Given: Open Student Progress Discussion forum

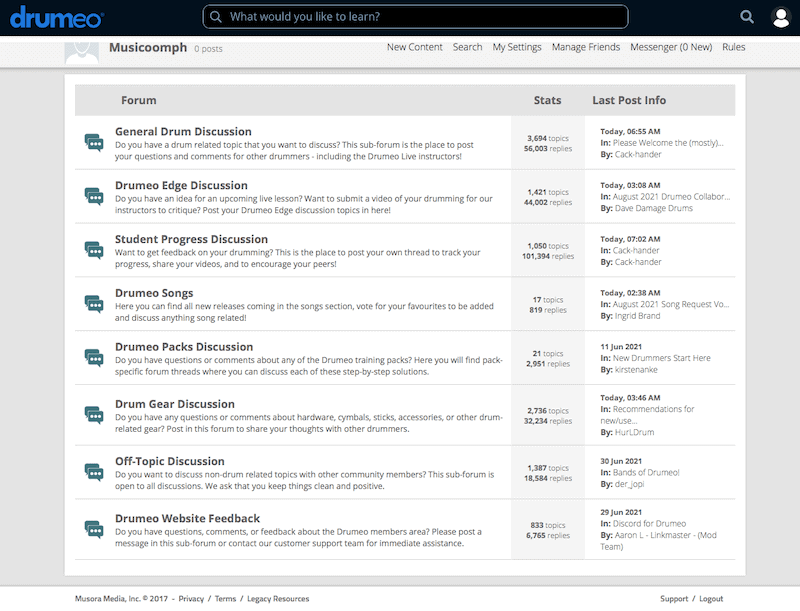Looking at the screenshot, I should click(191, 239).
